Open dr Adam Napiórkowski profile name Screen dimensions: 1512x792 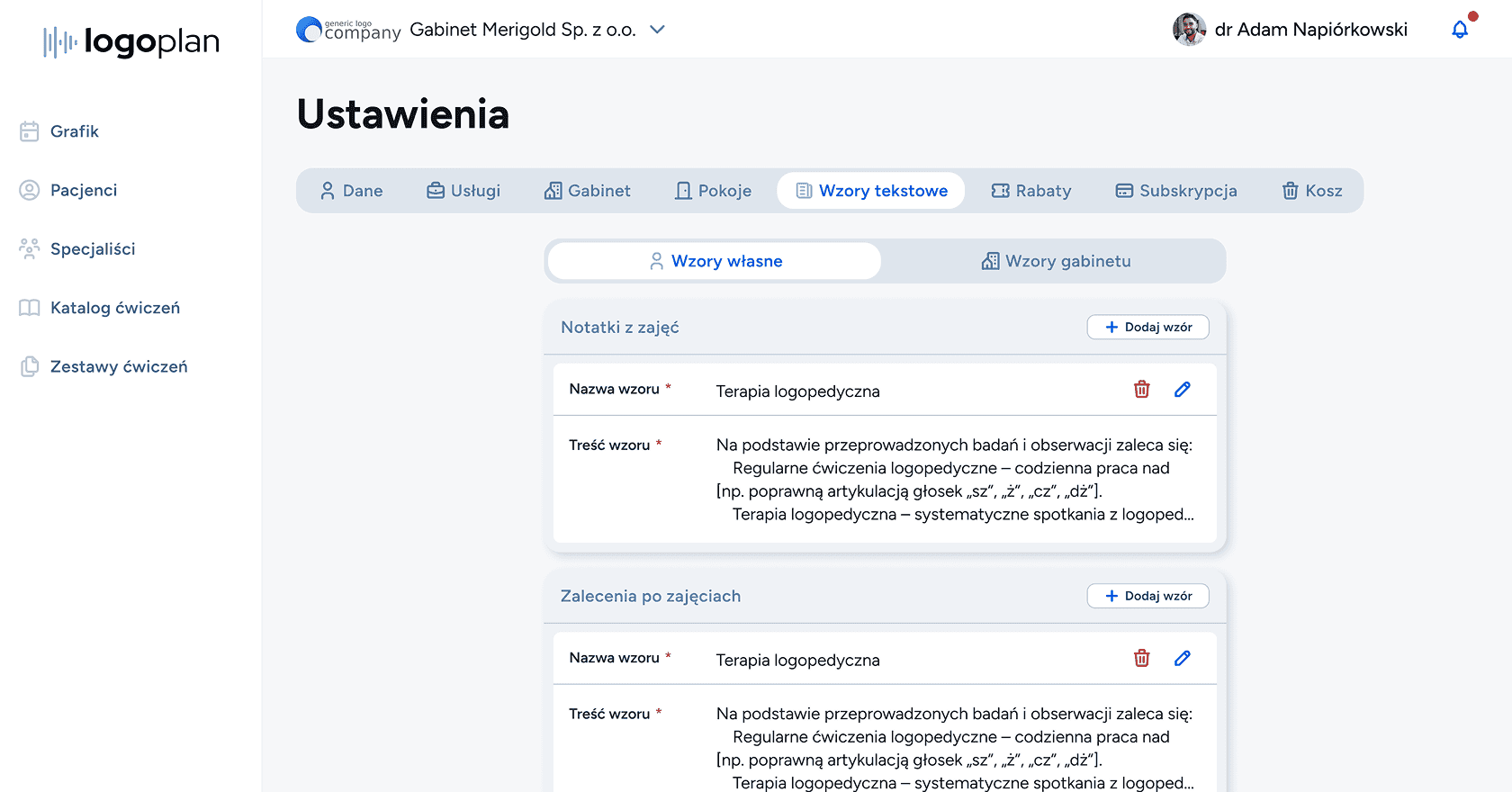tap(1311, 30)
